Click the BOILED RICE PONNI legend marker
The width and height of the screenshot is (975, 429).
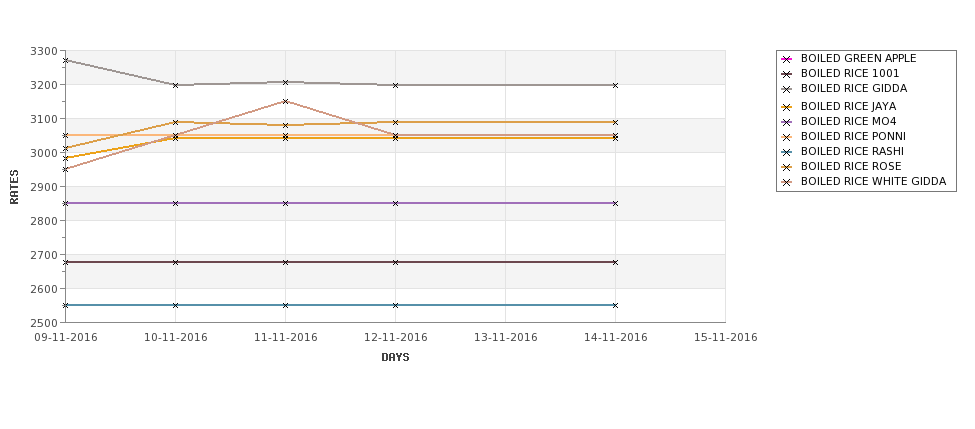coord(787,137)
